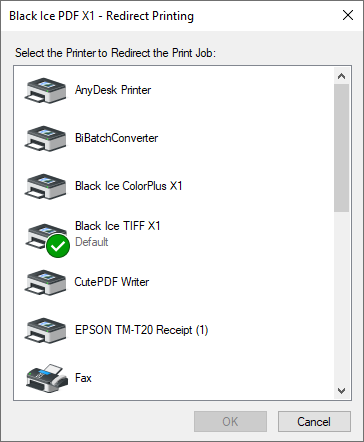Image resolution: width=364 pixels, height=442 pixels.
Task: Pick the EPSON TM-T20 Receipt printer icon
Action: click(x=45, y=330)
